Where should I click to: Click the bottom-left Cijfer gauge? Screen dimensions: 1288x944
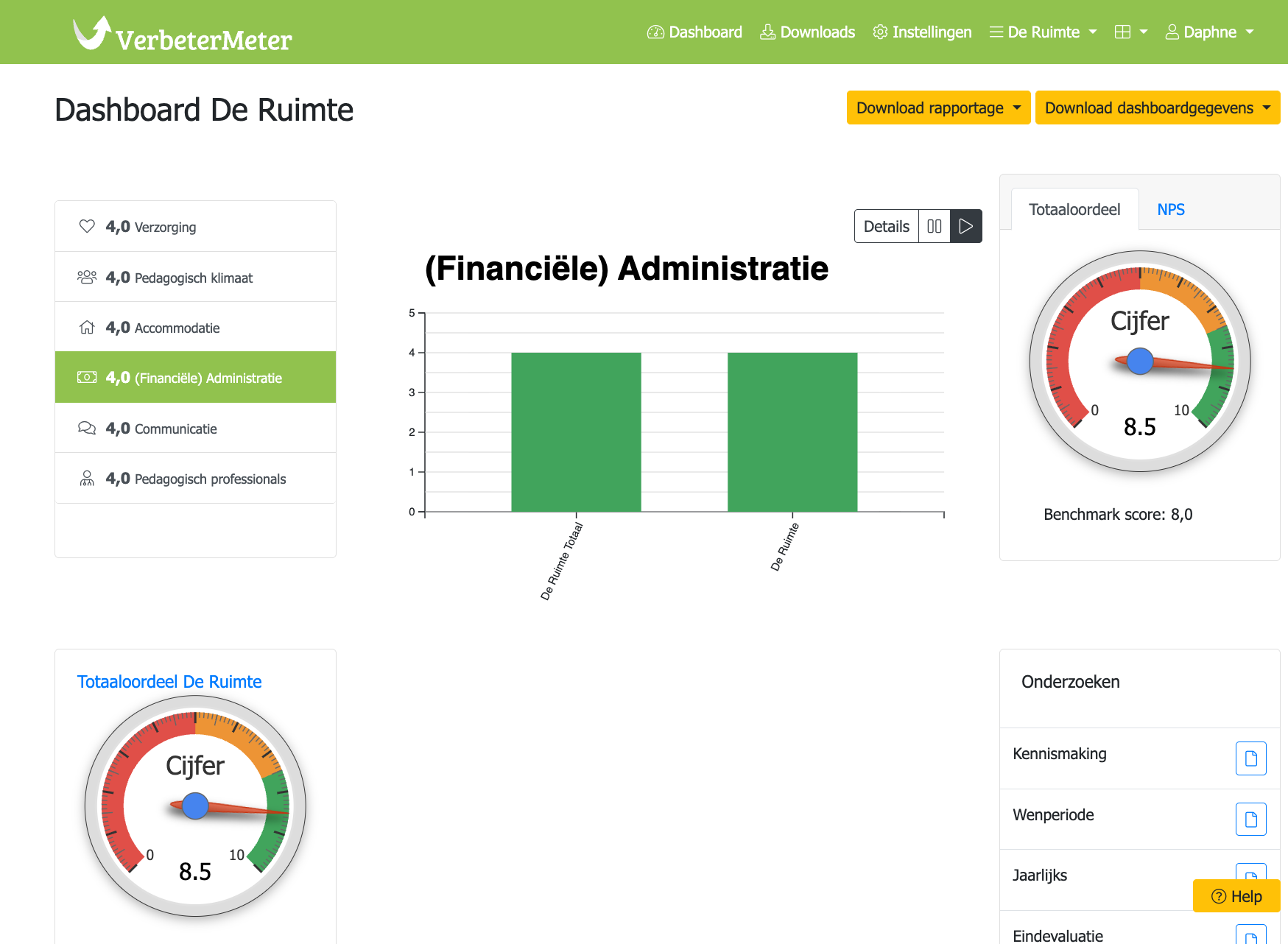click(x=195, y=806)
